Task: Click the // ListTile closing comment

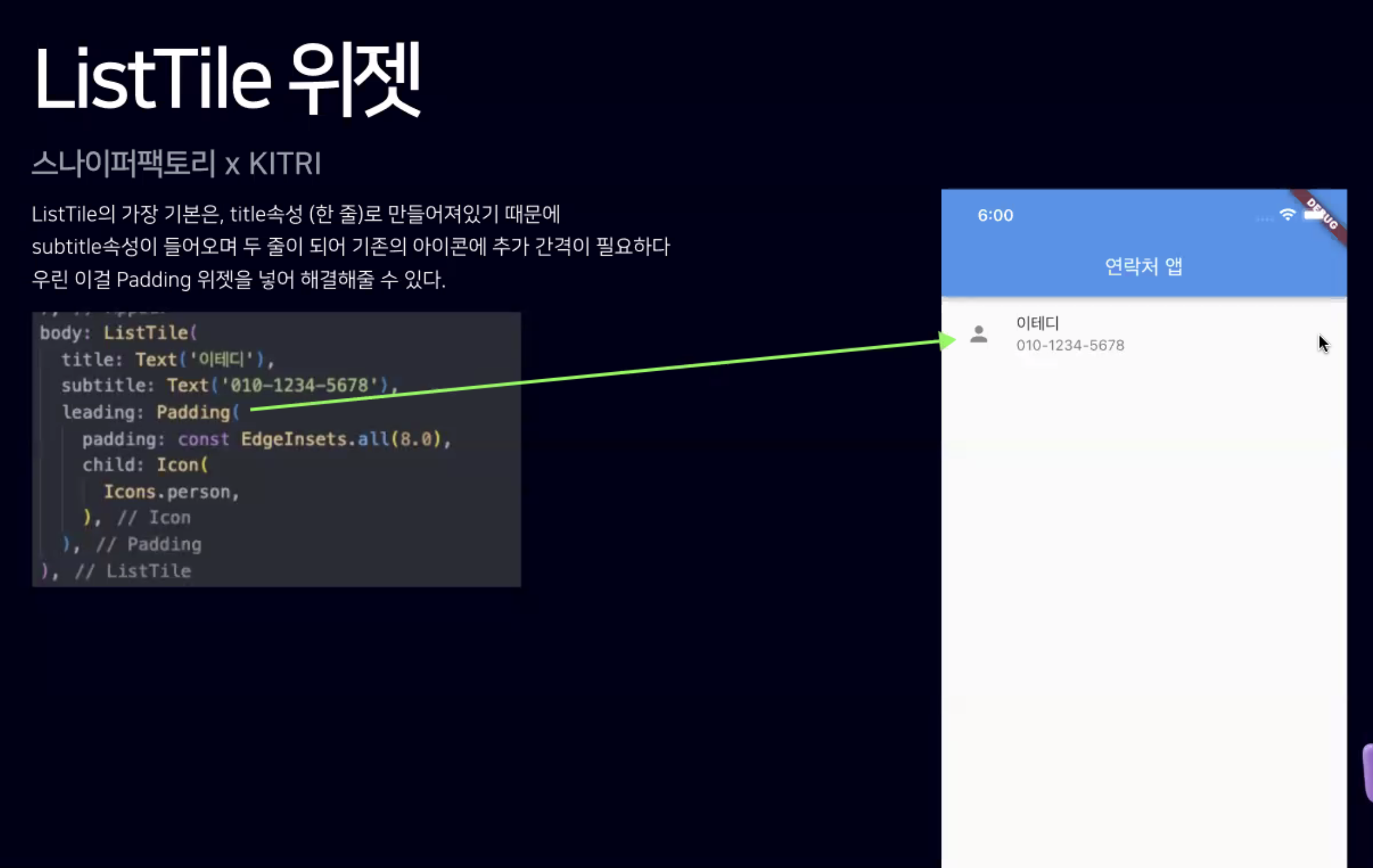Action: [x=132, y=571]
